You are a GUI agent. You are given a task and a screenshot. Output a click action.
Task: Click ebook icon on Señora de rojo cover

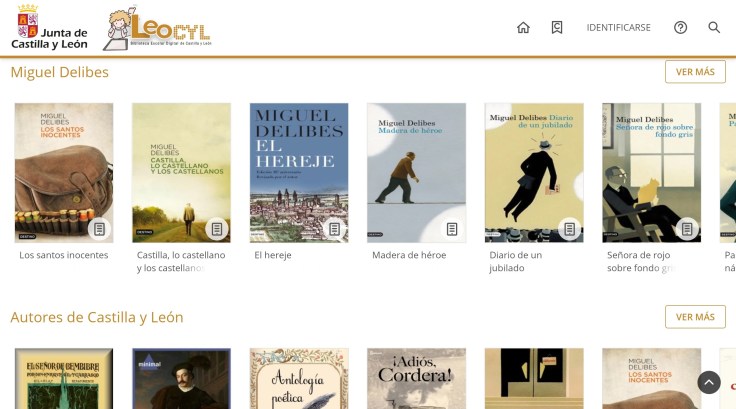(687, 229)
